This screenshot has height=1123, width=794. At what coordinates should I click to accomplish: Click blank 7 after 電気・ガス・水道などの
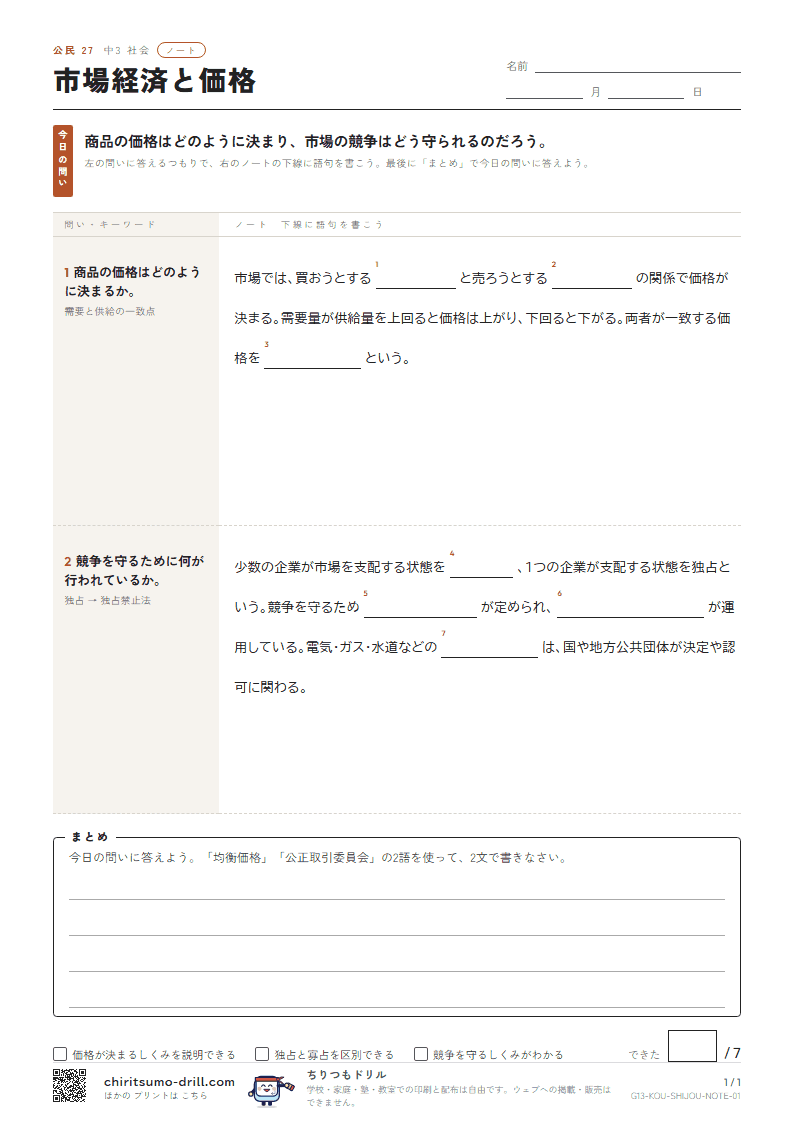[x=489, y=647]
